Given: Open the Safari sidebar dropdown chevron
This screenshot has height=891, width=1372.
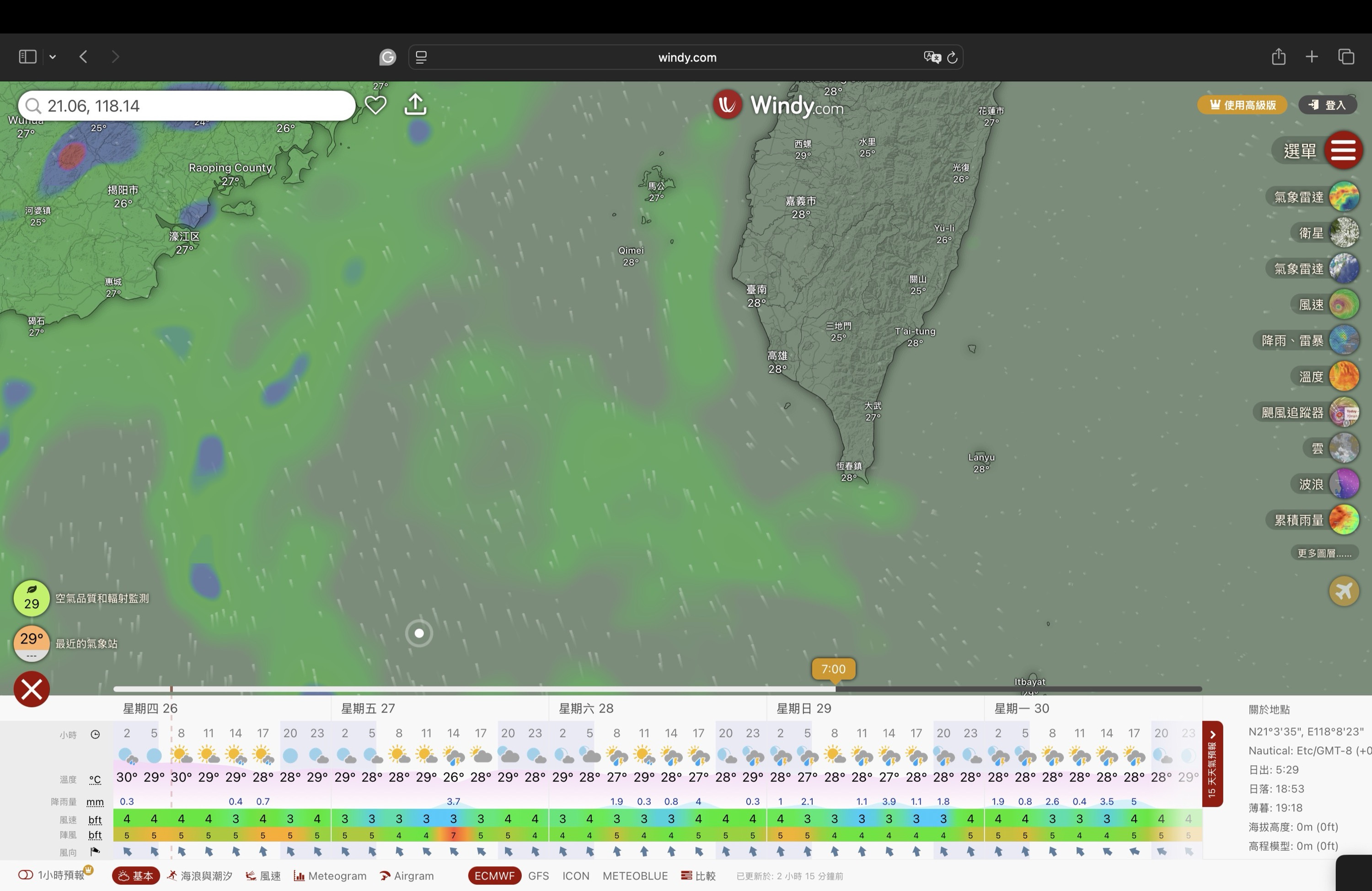Looking at the screenshot, I should (x=53, y=57).
